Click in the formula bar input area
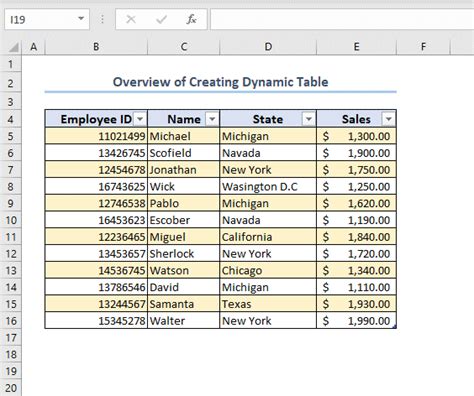 [342, 19]
